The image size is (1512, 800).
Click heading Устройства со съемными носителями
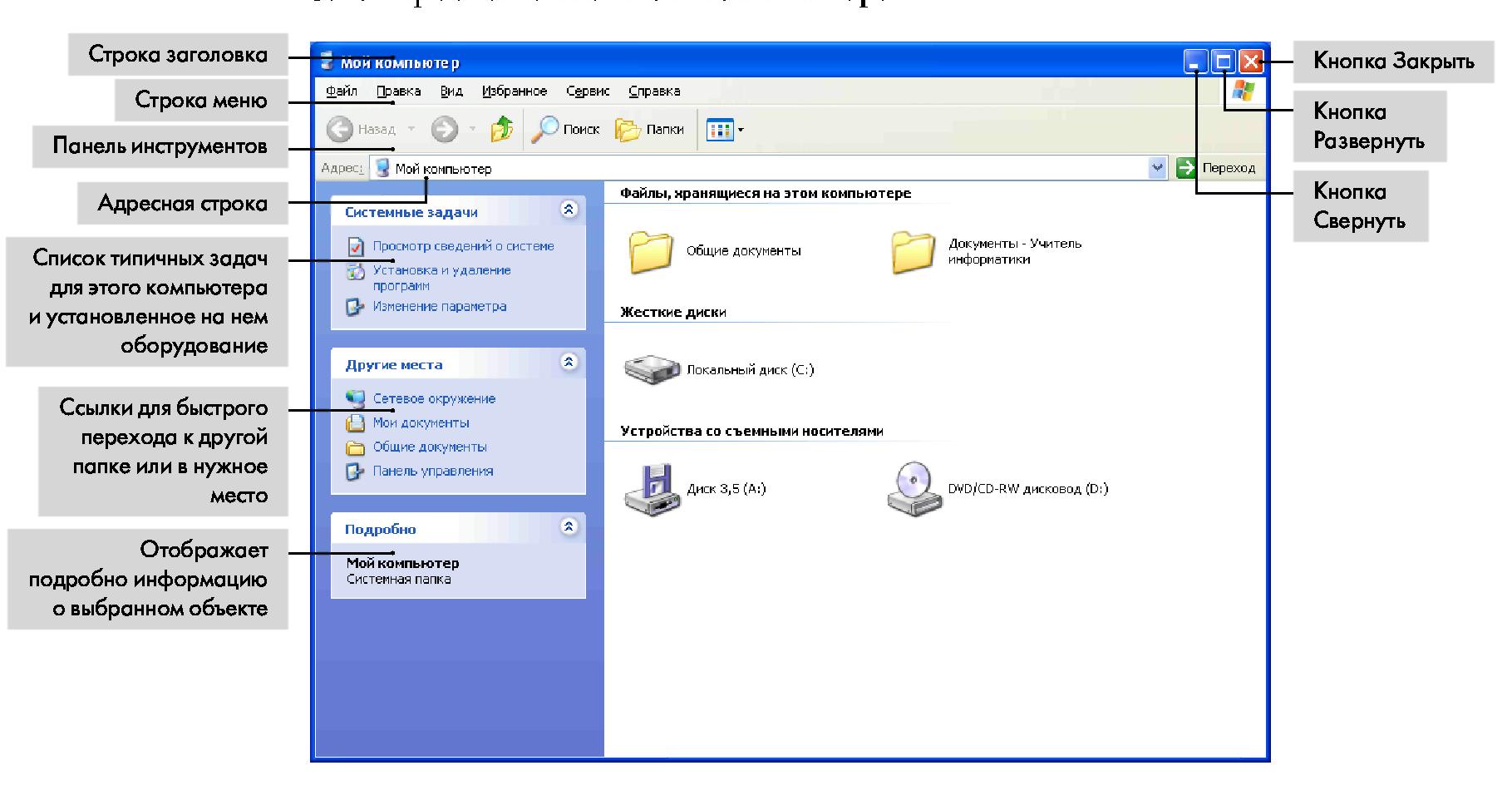pyautogui.click(x=751, y=432)
